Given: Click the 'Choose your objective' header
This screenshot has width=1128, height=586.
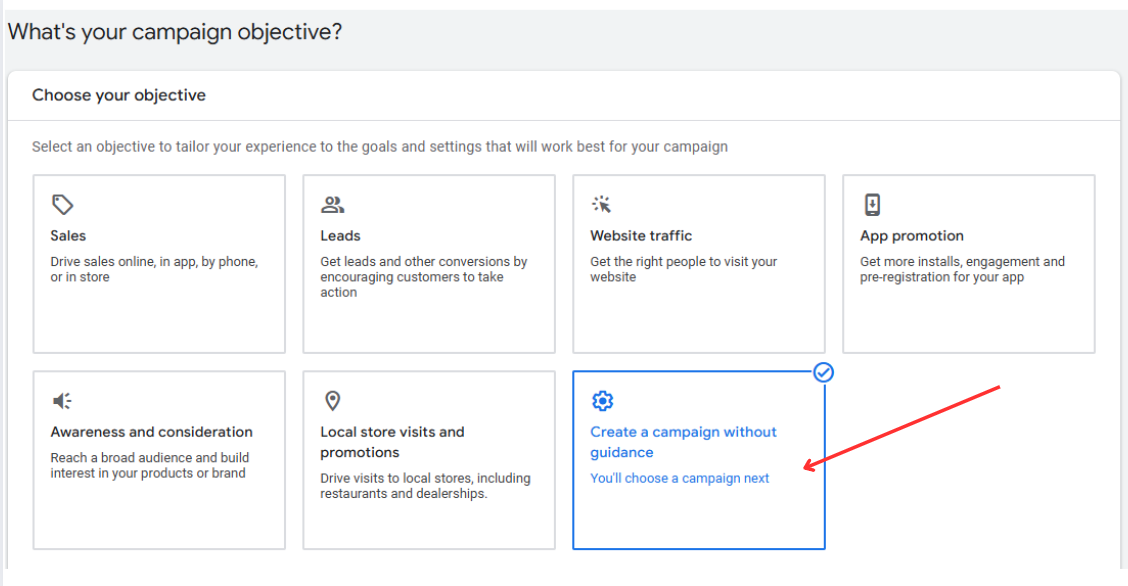Looking at the screenshot, I should (x=119, y=95).
